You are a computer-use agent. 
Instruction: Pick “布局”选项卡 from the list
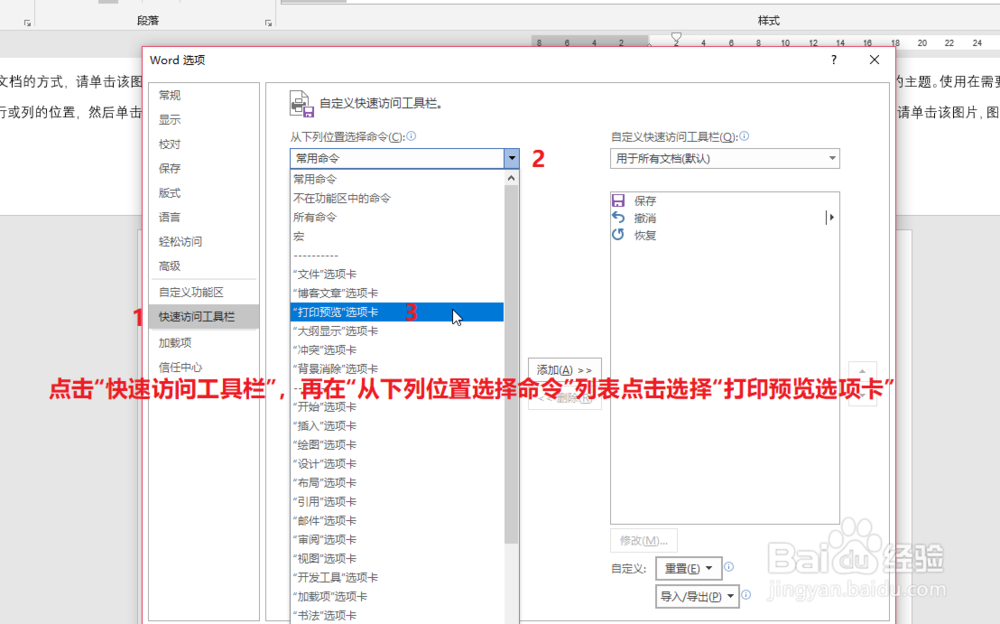[x=397, y=483]
